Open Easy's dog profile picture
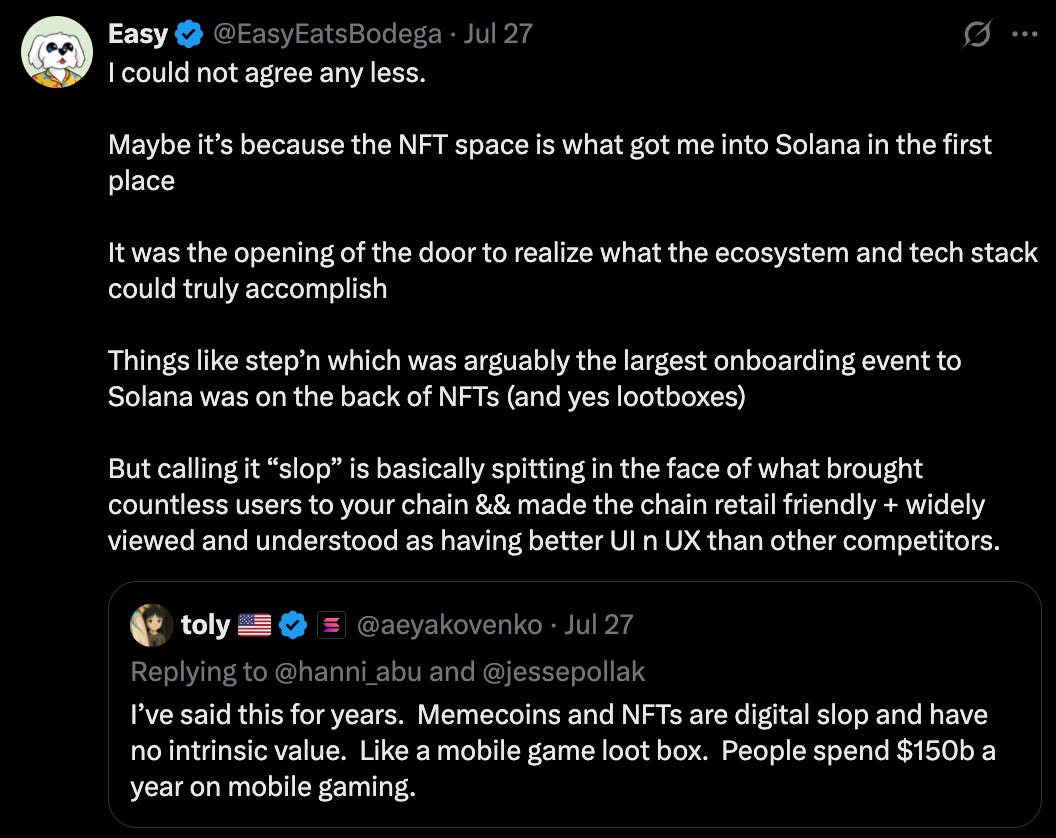The image size is (1056, 838). click(57, 52)
